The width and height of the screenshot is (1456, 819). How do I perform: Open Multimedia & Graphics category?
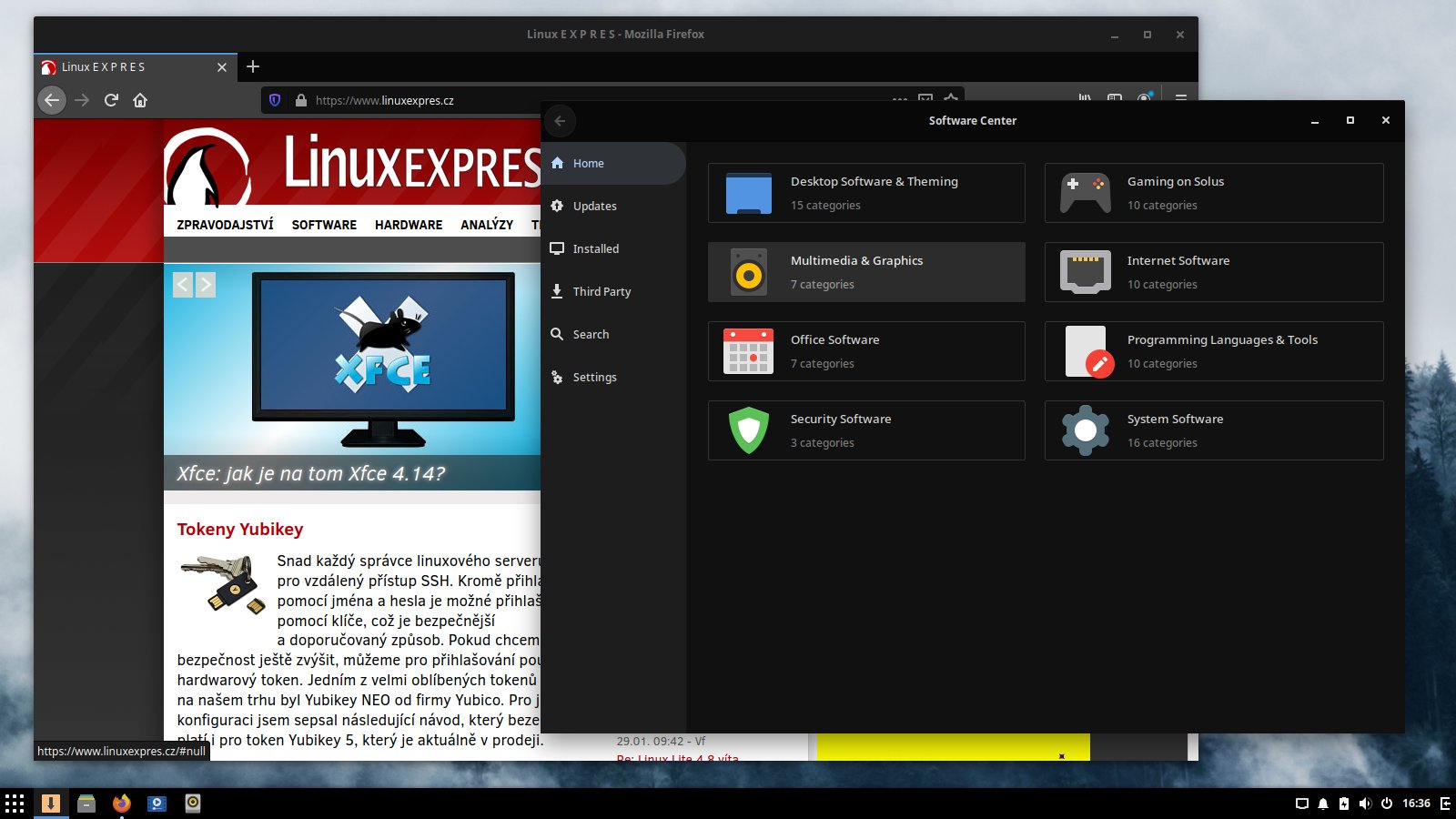866,272
